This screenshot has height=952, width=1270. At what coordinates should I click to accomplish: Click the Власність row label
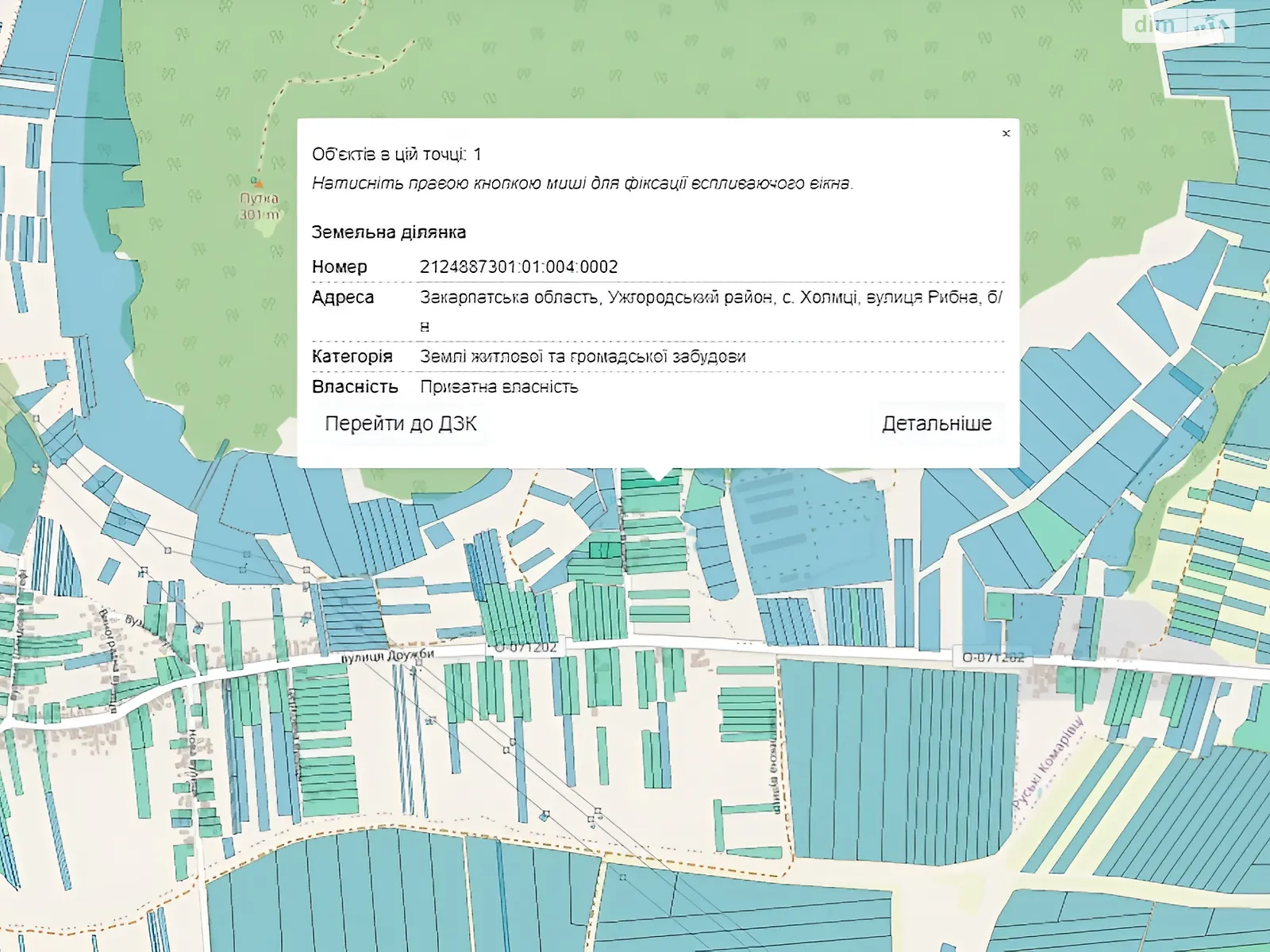[354, 387]
